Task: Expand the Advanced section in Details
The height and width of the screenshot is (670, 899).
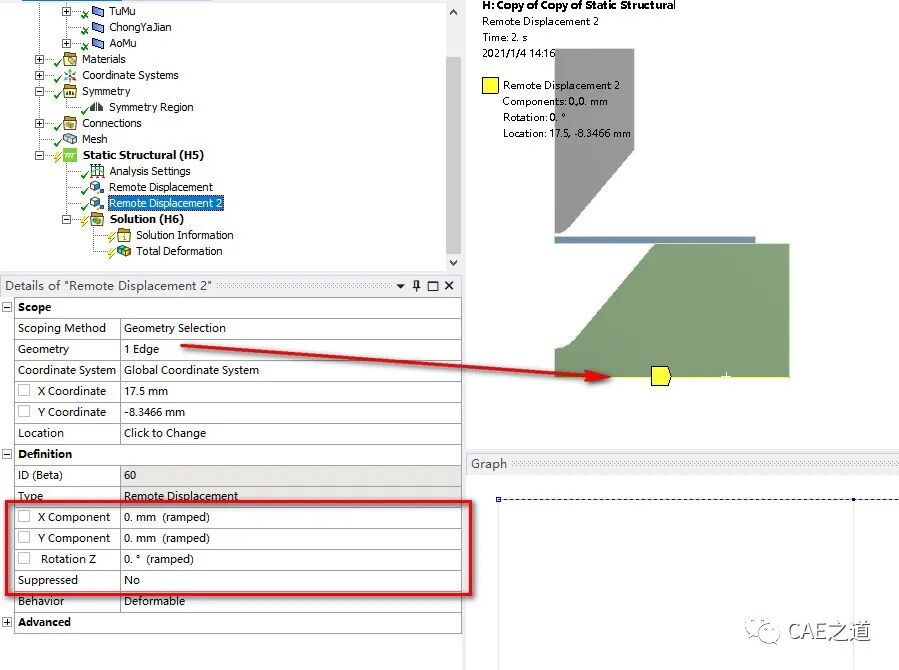Action: click(7, 622)
